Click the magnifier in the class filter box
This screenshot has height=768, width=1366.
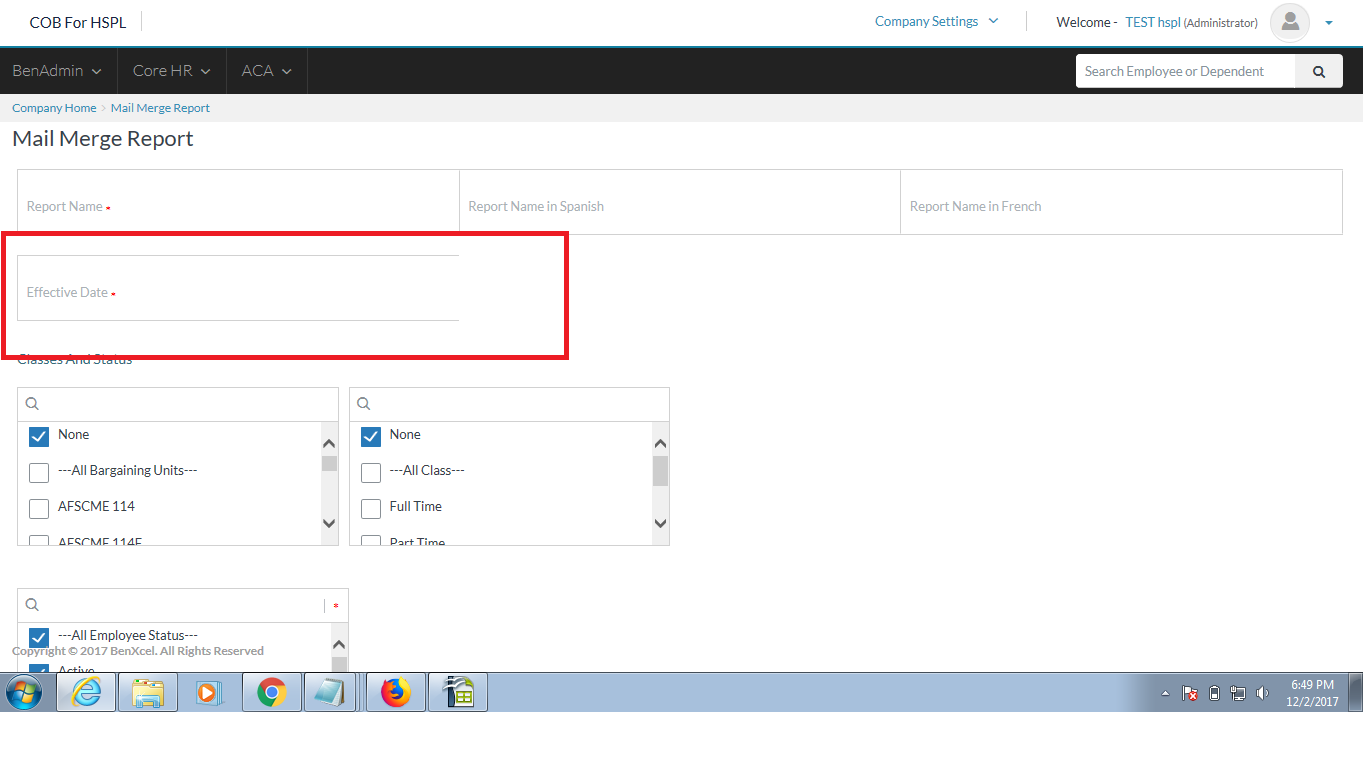(362, 402)
